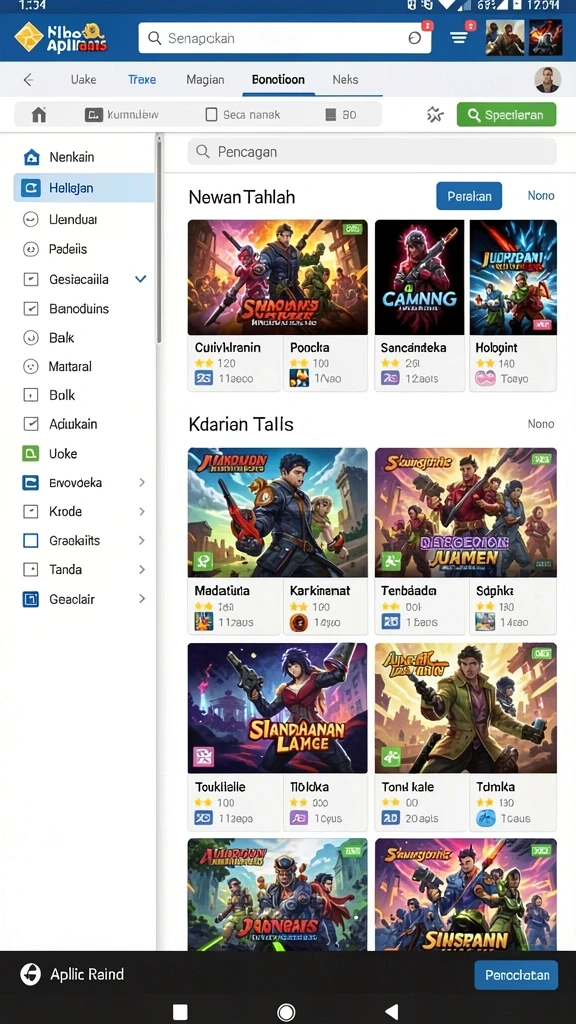
Task: Open the Camnng game thumbnail
Action: point(419,278)
